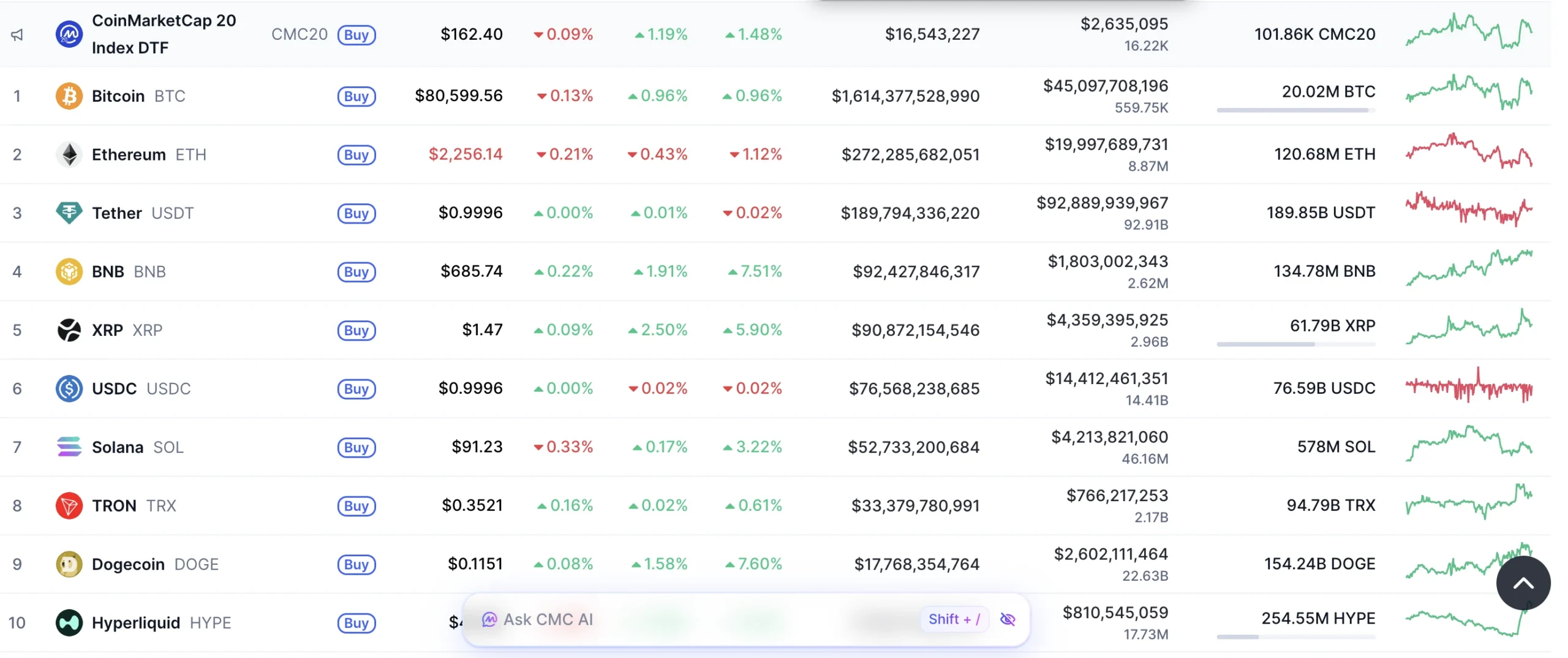Click USDC volume $14,412,461,351
1568x658 pixels.
click(x=1106, y=379)
